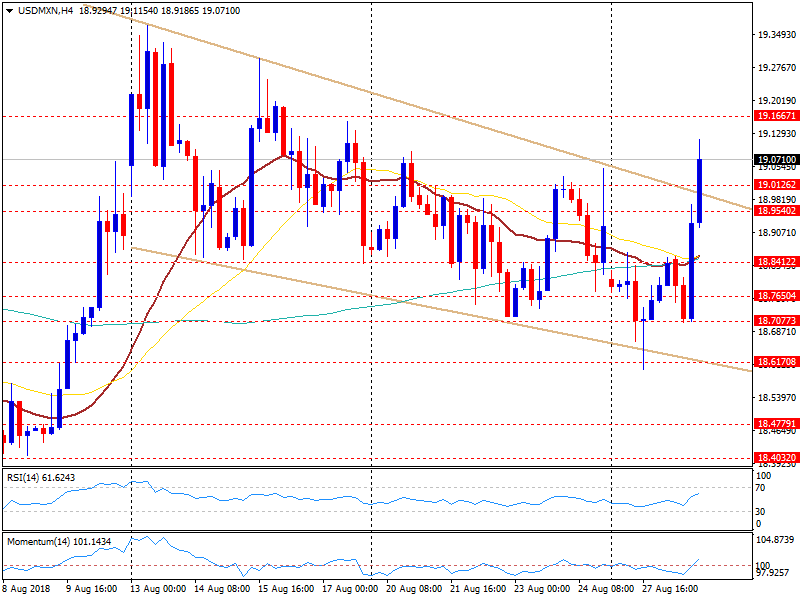The height and width of the screenshot is (600, 800).
Task: Click the 18.95402 level price label
Action: (776, 211)
